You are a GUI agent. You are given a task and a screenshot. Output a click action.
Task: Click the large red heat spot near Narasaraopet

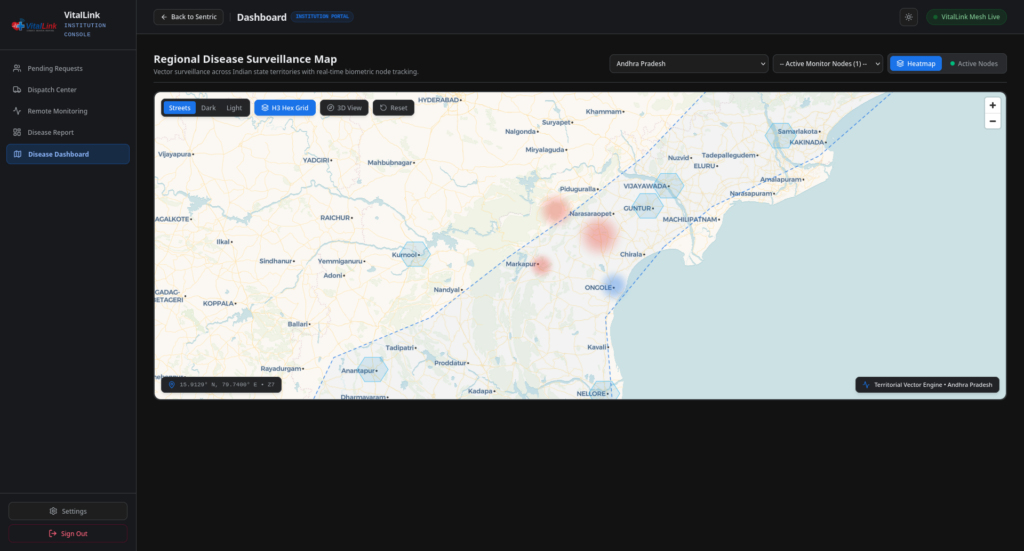point(598,235)
